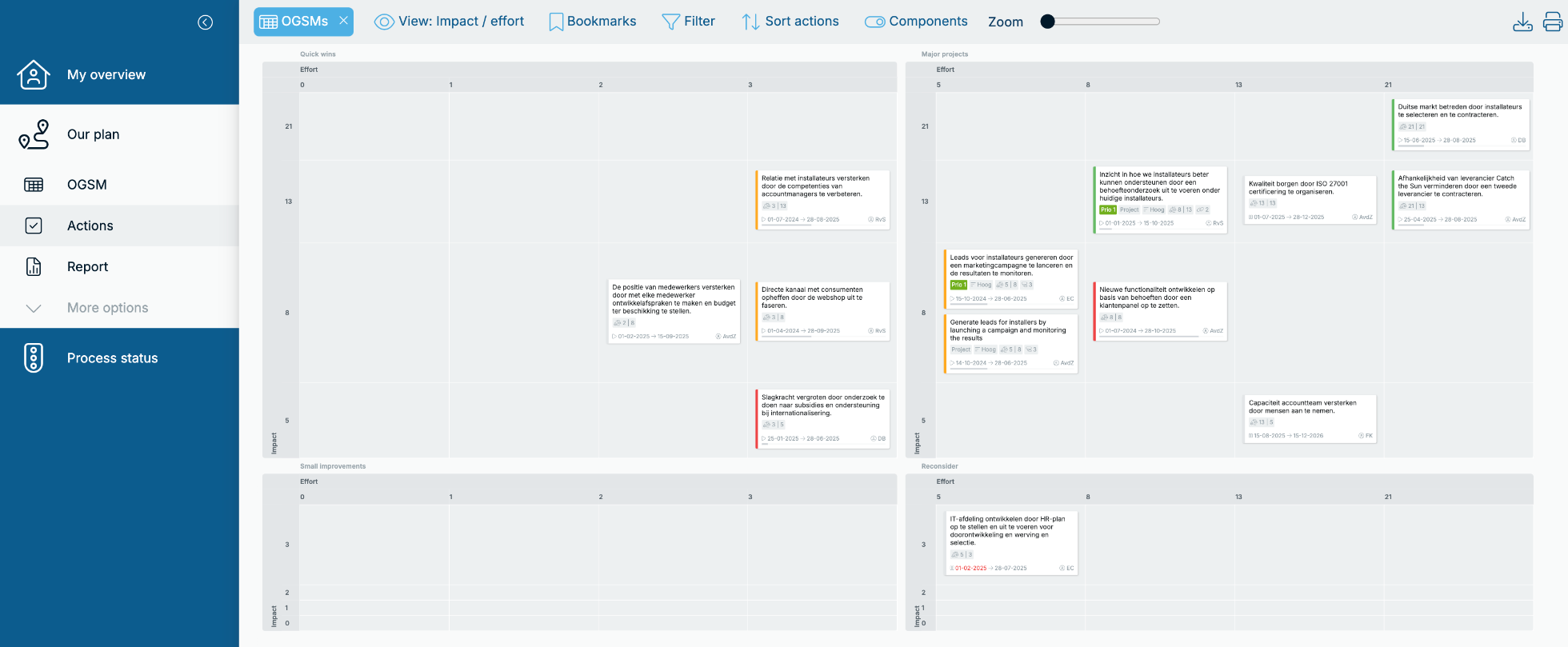
Task: Open card Generate leads for installers
Action: pos(1011,343)
